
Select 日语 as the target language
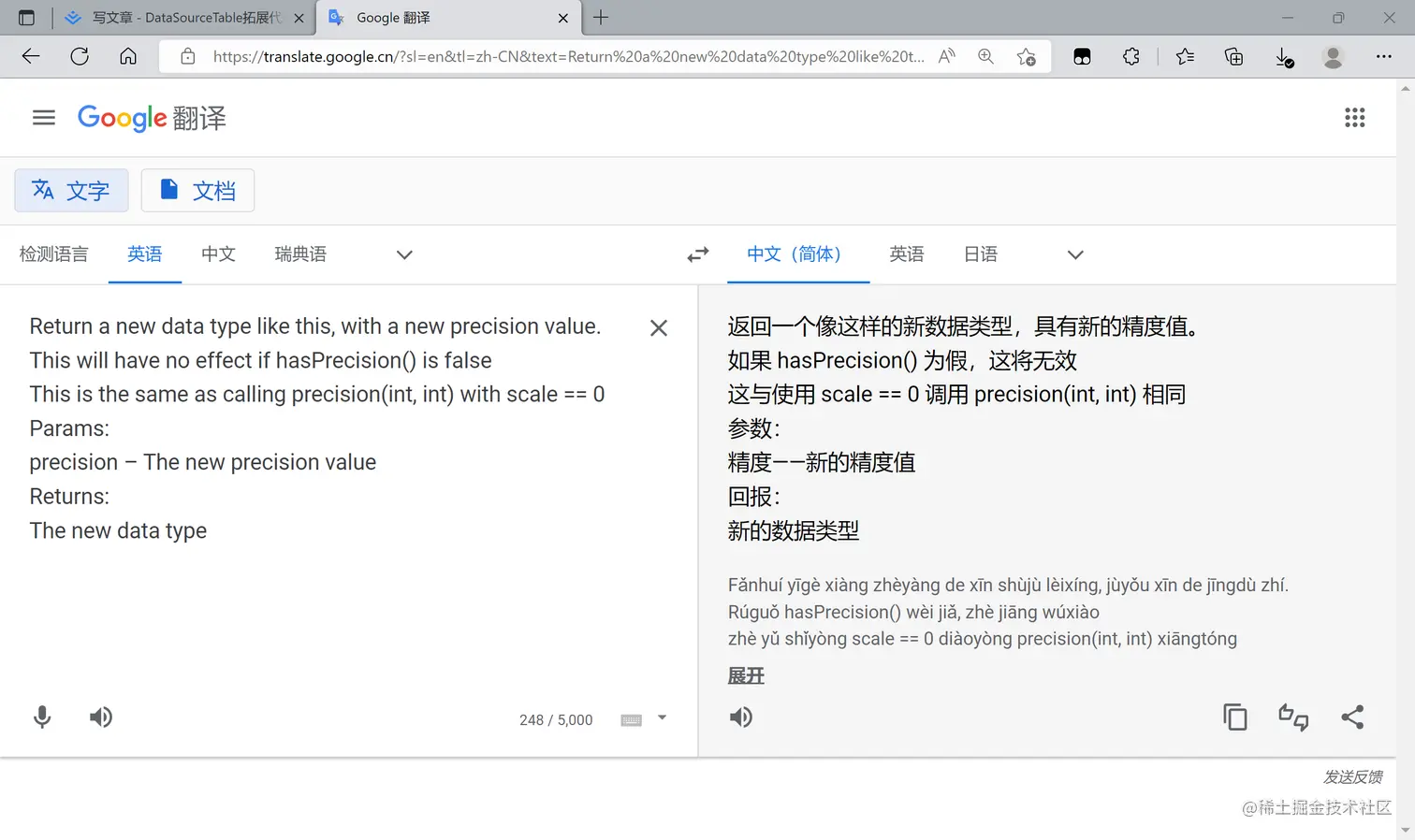tap(981, 254)
